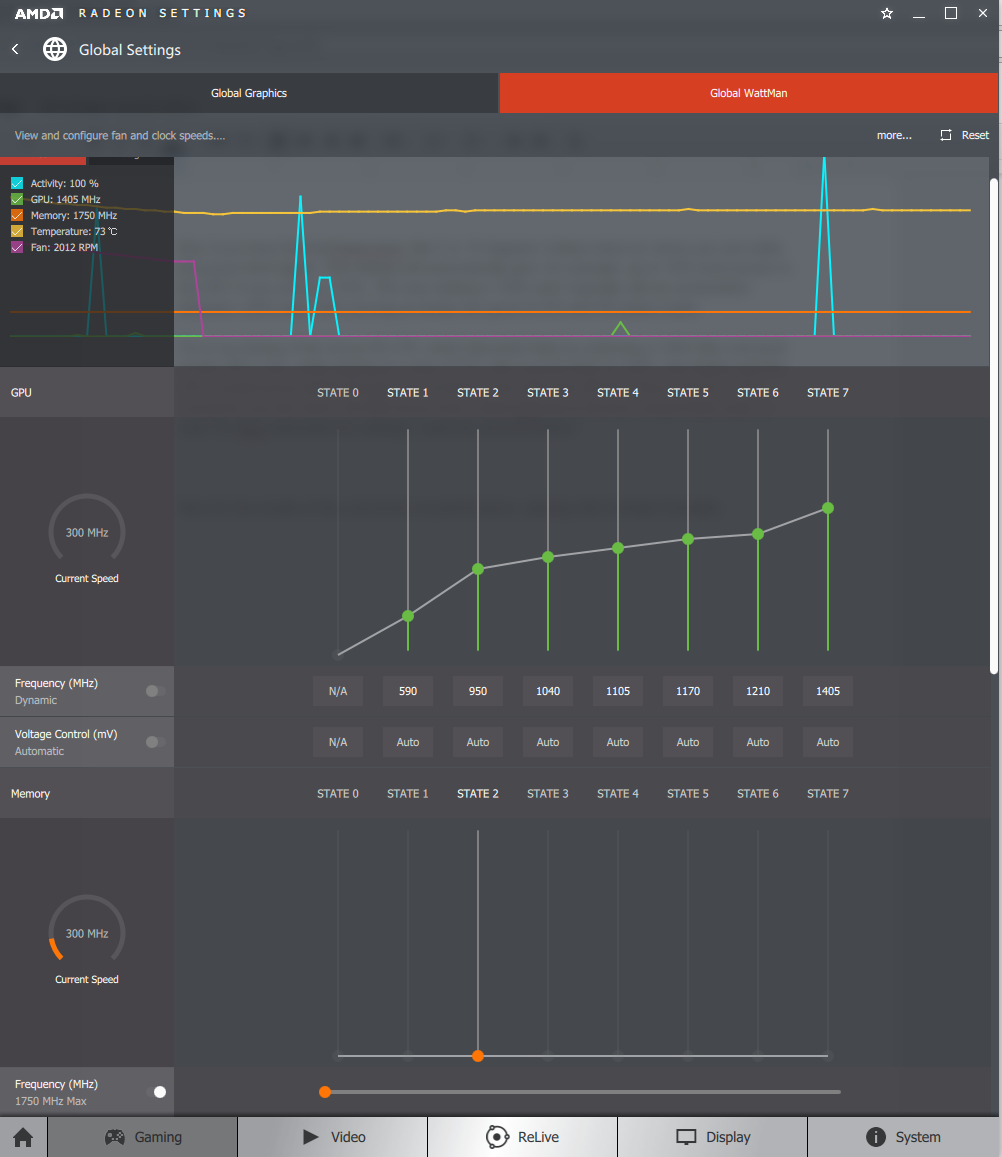Viewport: 1002px width, 1157px height.
Task: Select GPU State 3 slider handle
Action: pos(548,557)
